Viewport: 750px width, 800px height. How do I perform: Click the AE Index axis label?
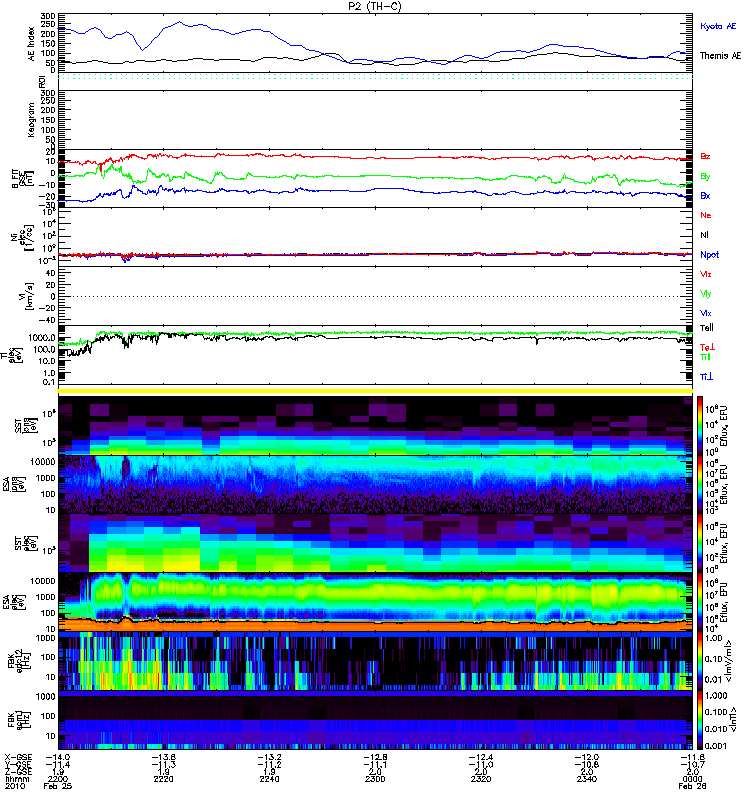tap(31, 44)
